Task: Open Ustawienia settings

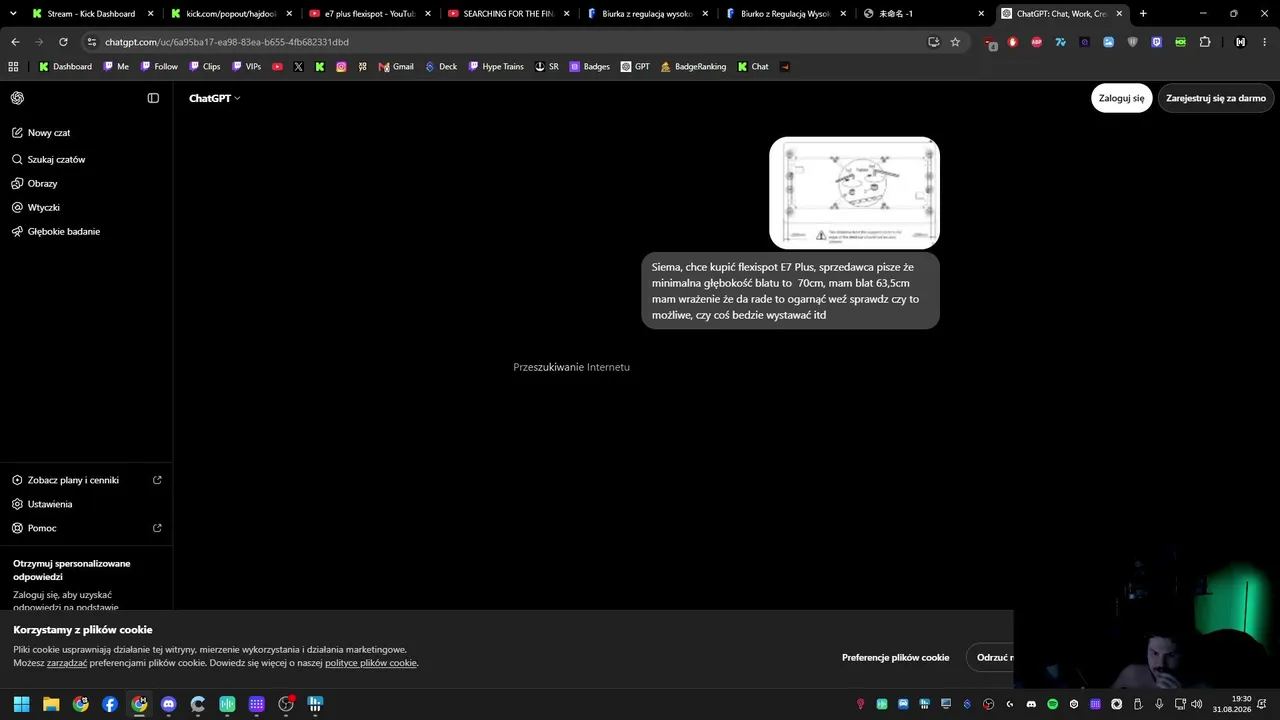Action: click(x=50, y=504)
